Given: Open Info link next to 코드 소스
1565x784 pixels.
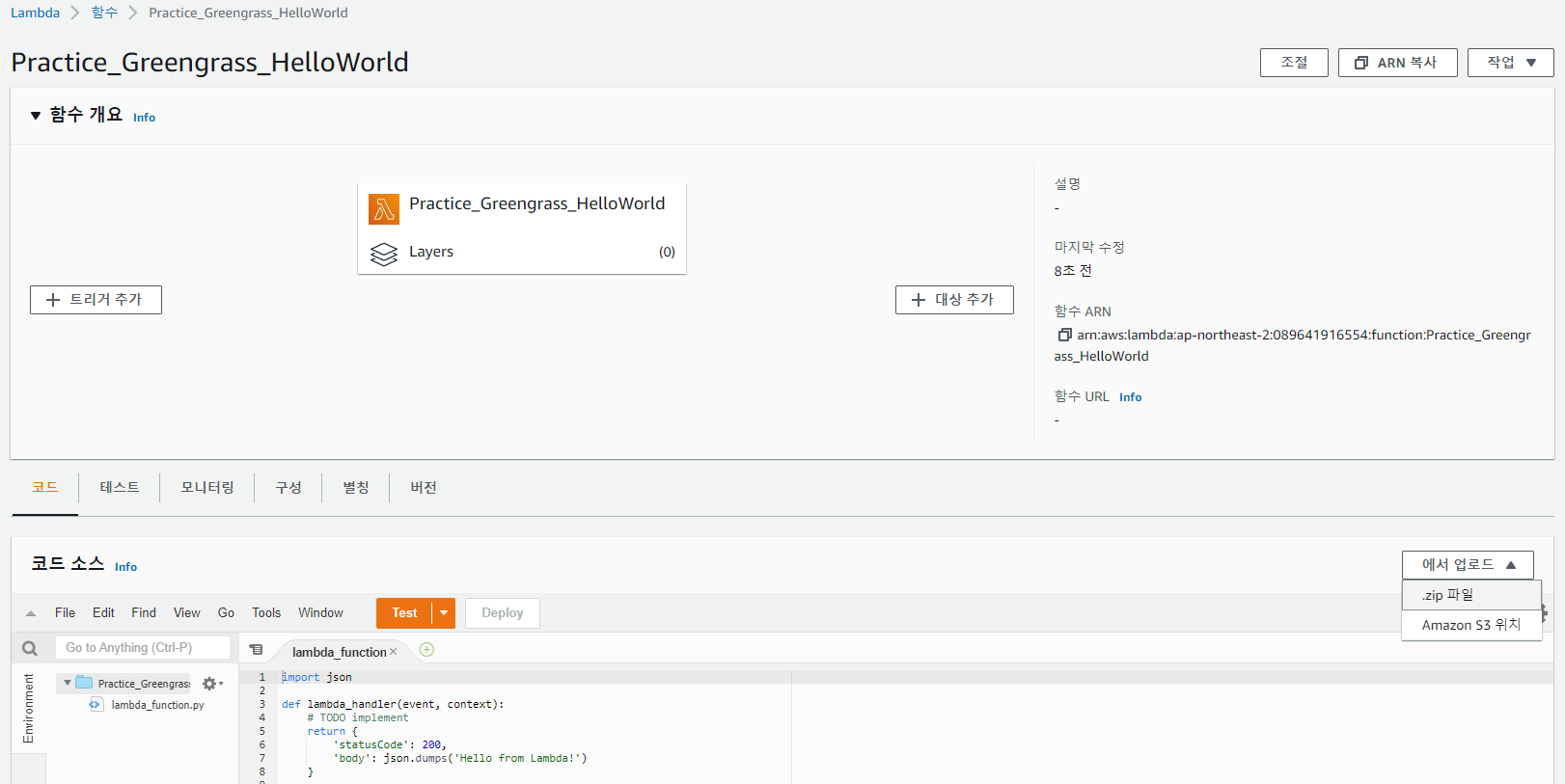Looking at the screenshot, I should coord(125,567).
